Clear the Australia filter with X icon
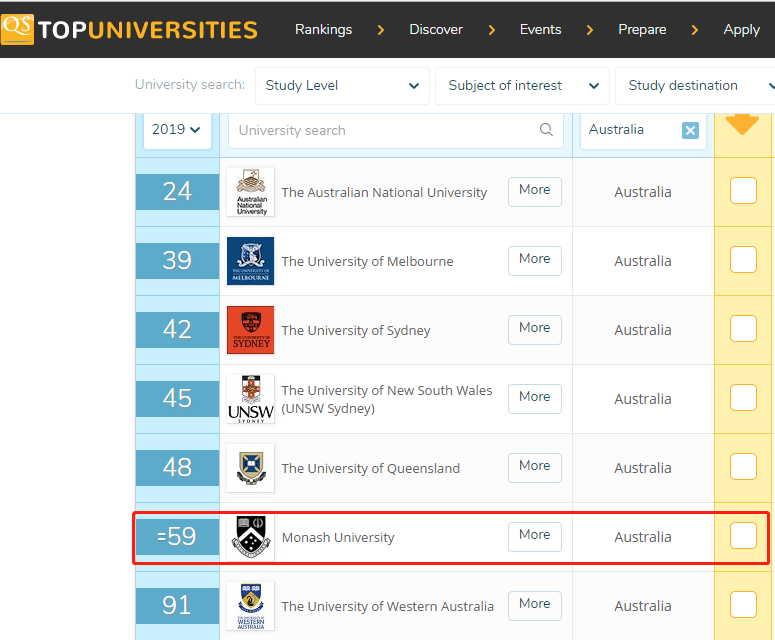 (x=690, y=130)
